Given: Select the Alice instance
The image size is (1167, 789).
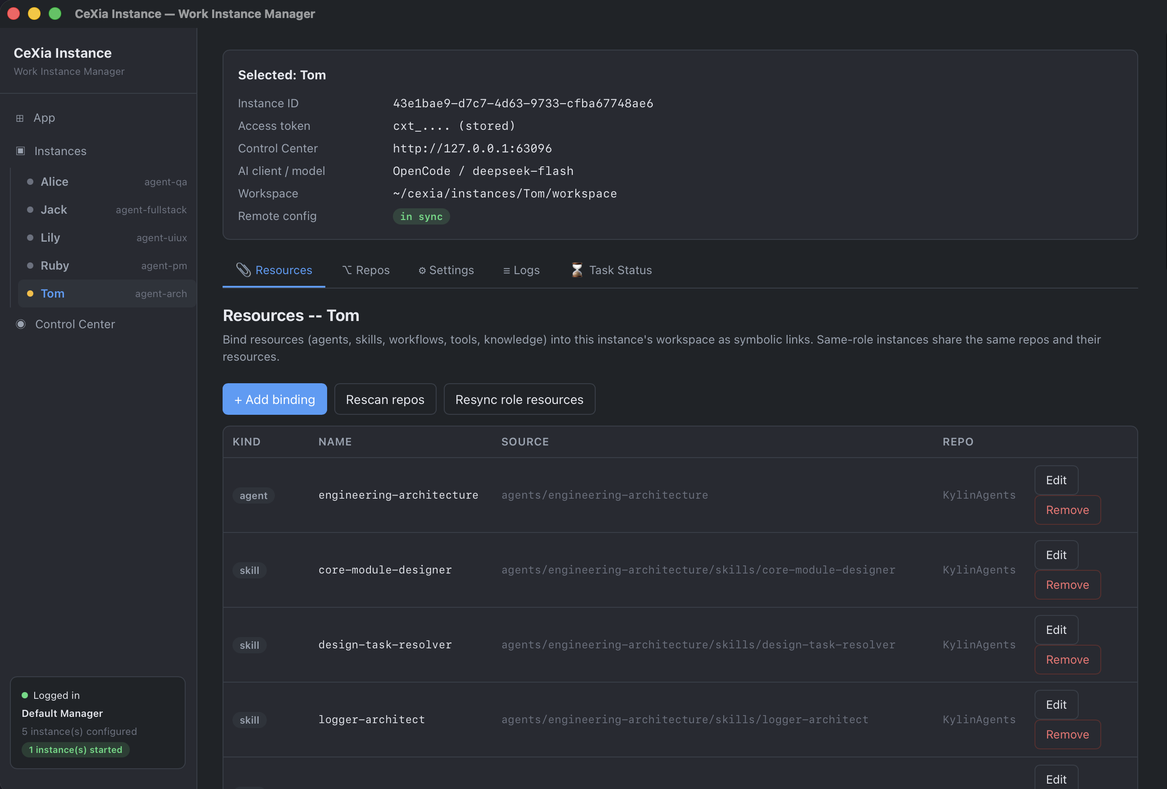Looking at the screenshot, I should 106,182.
